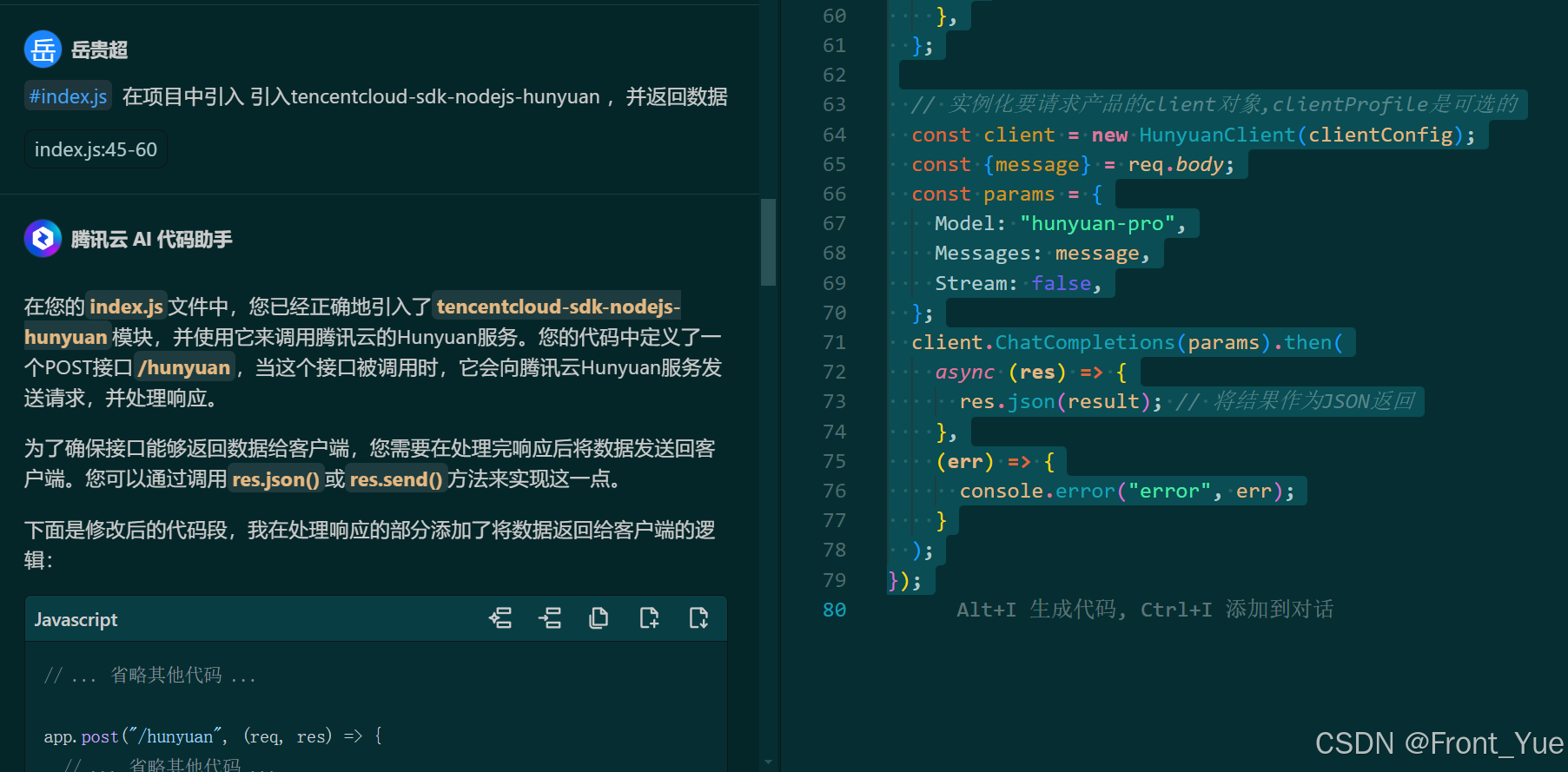Click the smart-apply sparkle icon in Javascript block
This screenshot has height=772, width=1568.
[x=500, y=618]
